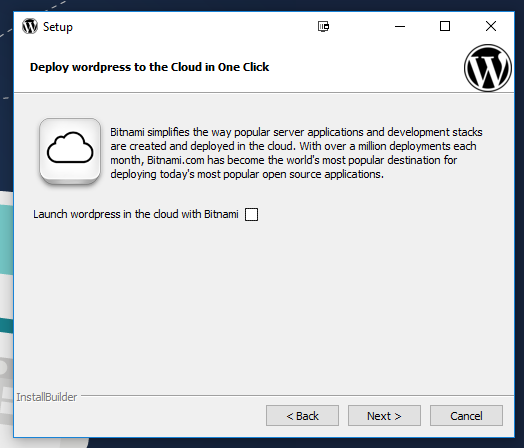This screenshot has width=524, height=448.
Task: Go to the previous step with Back
Action: [302, 416]
